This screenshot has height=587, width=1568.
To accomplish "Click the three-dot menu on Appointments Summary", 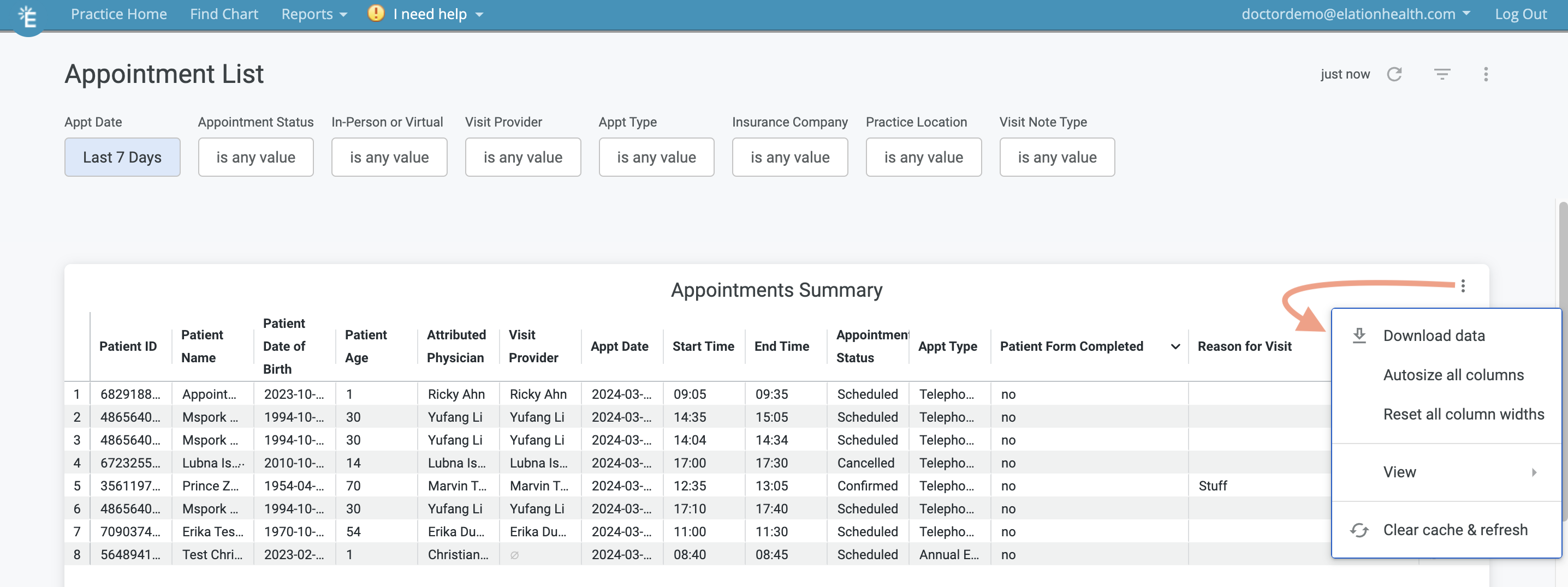I will click(1463, 286).
